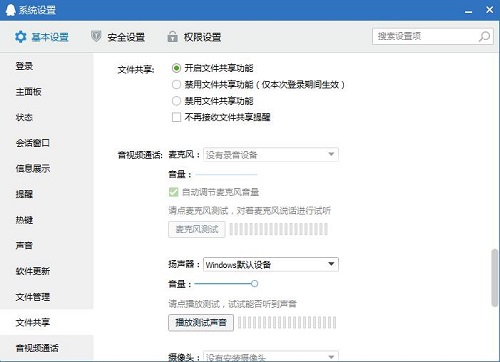This screenshot has height=362, width=500.
Task: Click the lock icon for 权限设置
Action: 172,36
